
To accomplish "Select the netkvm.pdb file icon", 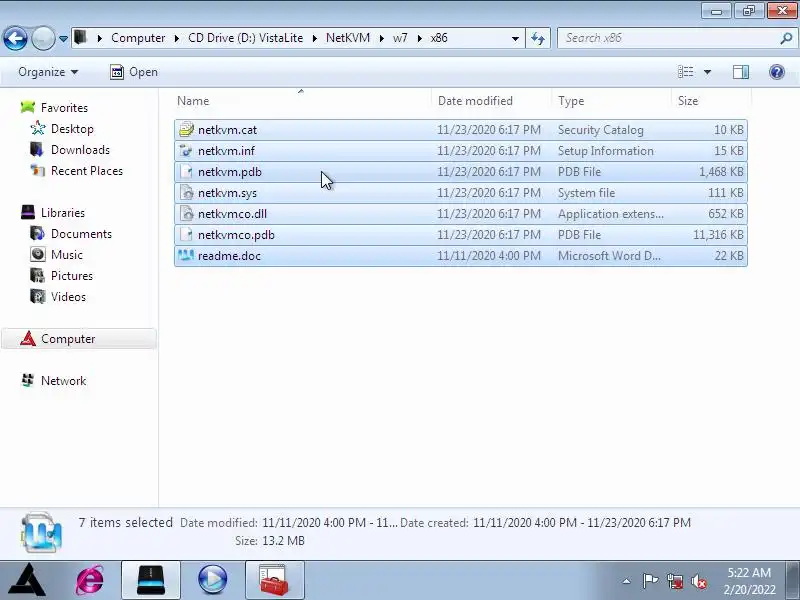I will tap(187, 171).
